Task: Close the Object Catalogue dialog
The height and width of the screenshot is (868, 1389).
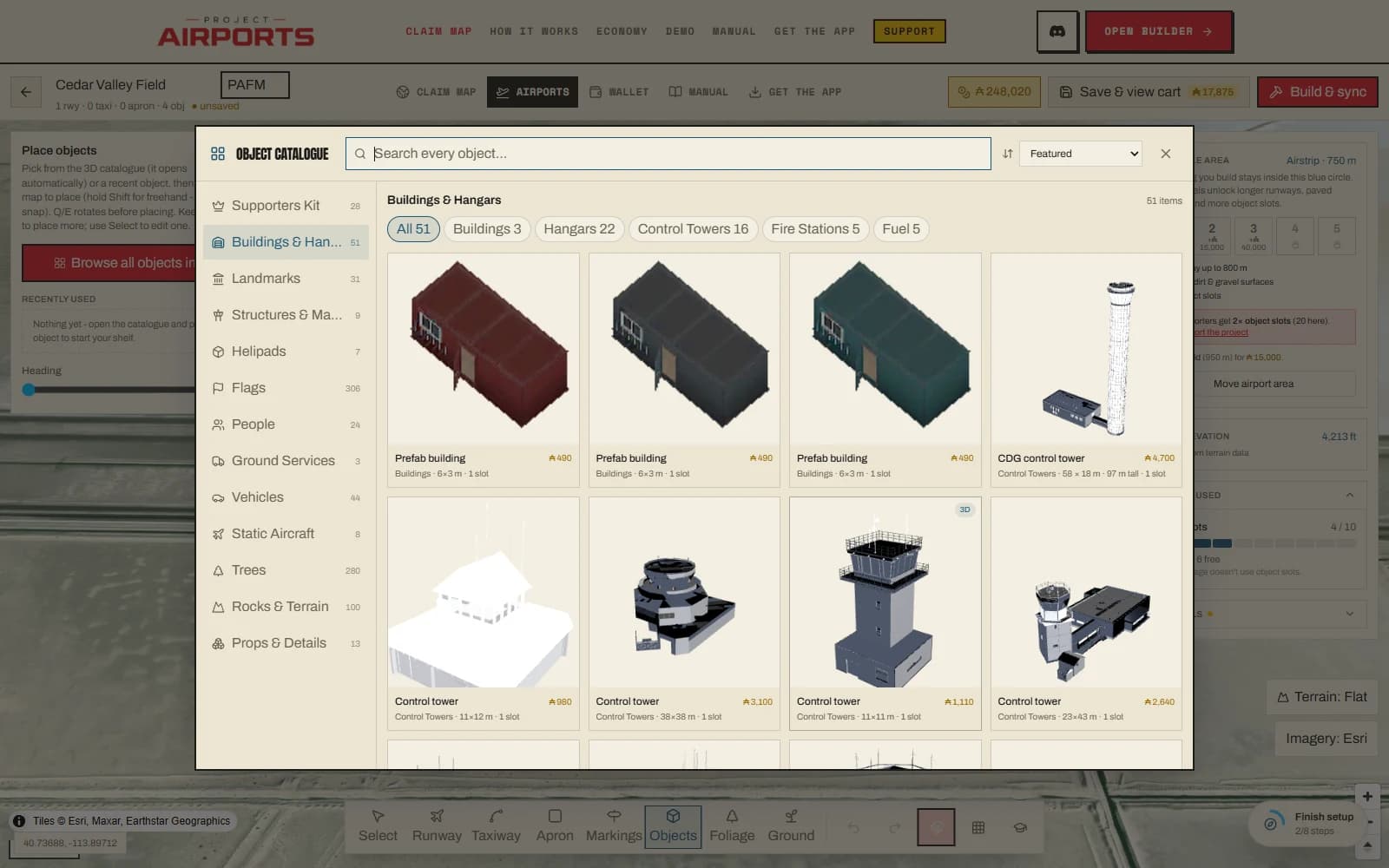Action: 1166,154
